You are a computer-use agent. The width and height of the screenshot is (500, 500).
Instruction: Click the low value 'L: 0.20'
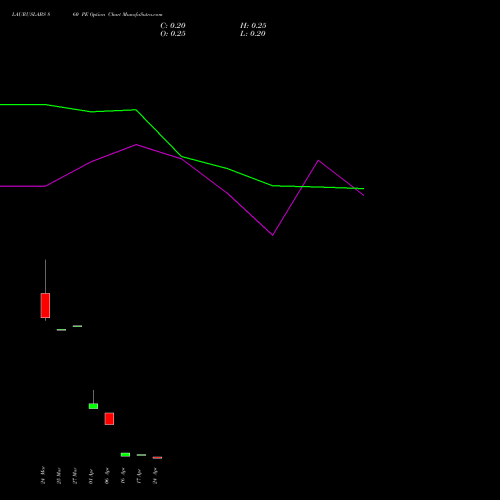click(x=253, y=34)
